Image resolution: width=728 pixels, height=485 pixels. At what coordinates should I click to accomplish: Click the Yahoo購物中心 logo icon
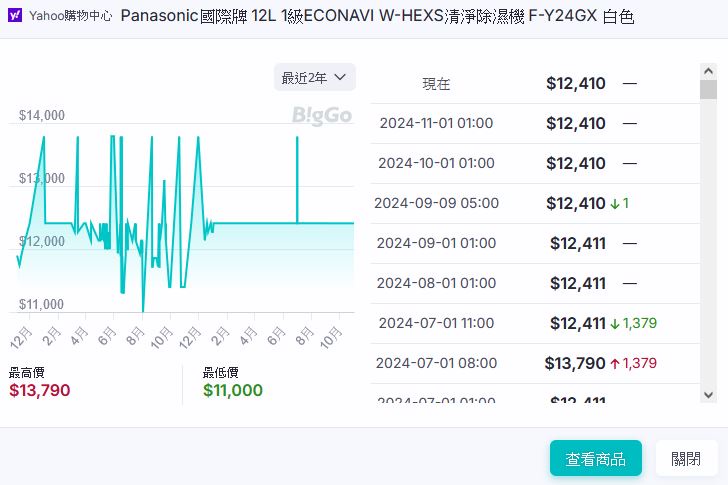tap(16, 17)
